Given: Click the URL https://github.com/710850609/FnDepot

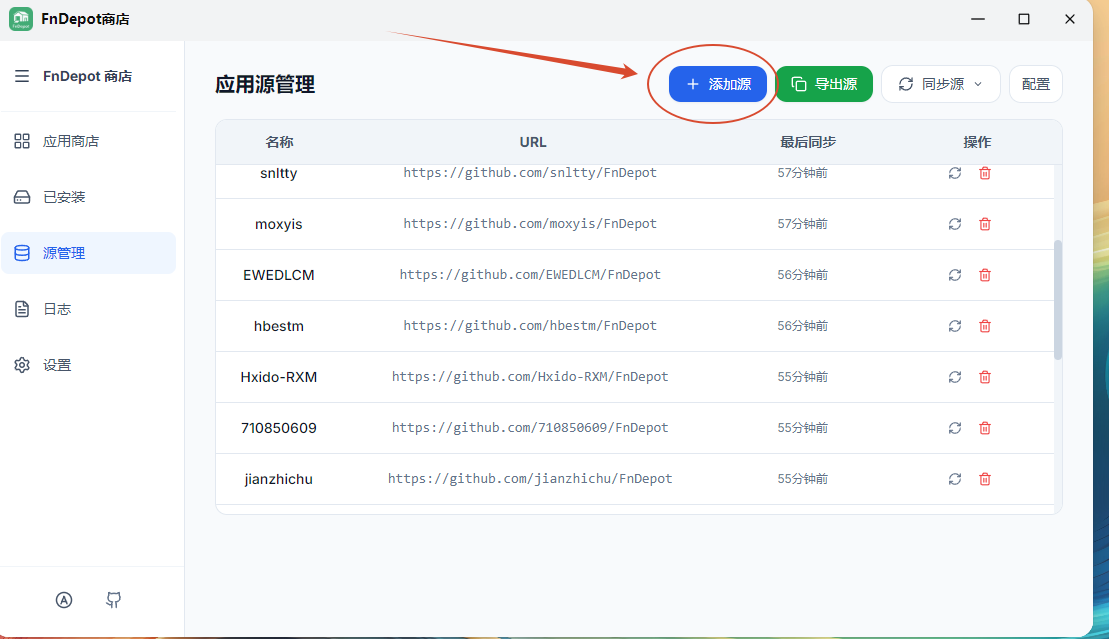Looking at the screenshot, I should pyautogui.click(x=530, y=427).
